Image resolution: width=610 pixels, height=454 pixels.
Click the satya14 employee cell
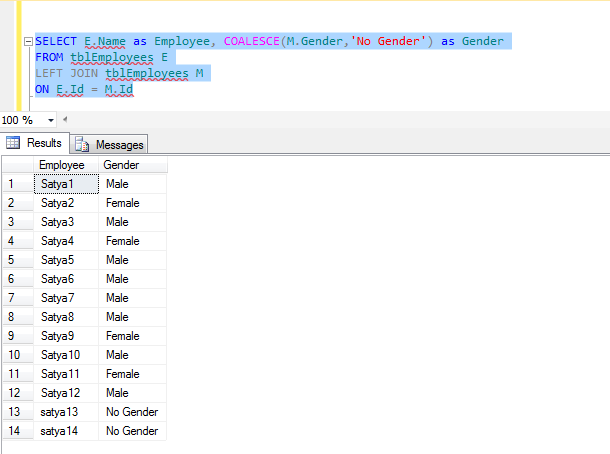coord(61,431)
